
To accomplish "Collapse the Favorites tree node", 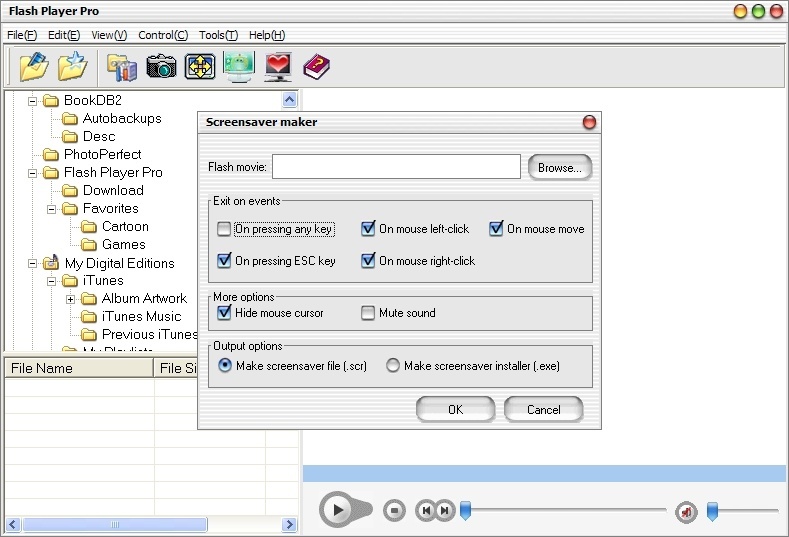I will (x=51, y=209).
